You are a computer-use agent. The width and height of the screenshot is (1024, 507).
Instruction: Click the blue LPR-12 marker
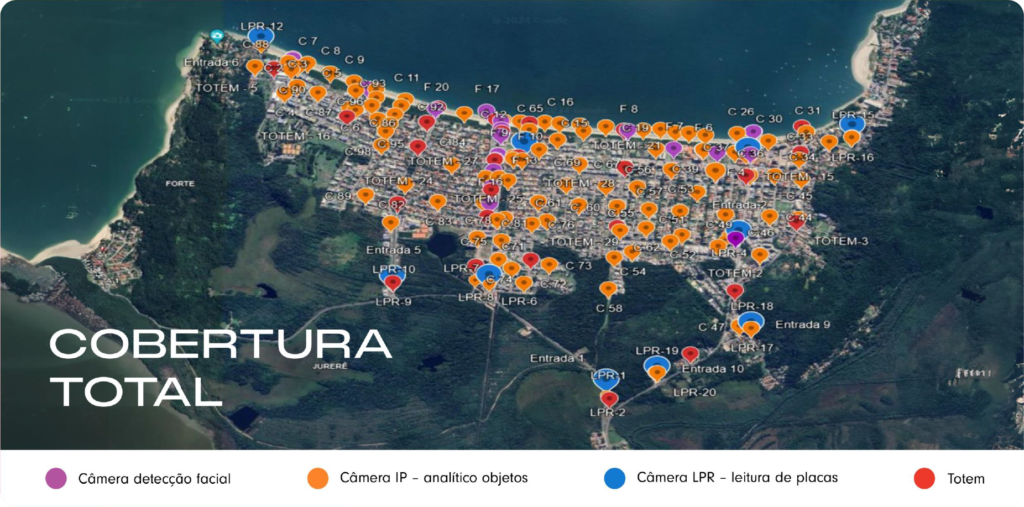(x=262, y=38)
